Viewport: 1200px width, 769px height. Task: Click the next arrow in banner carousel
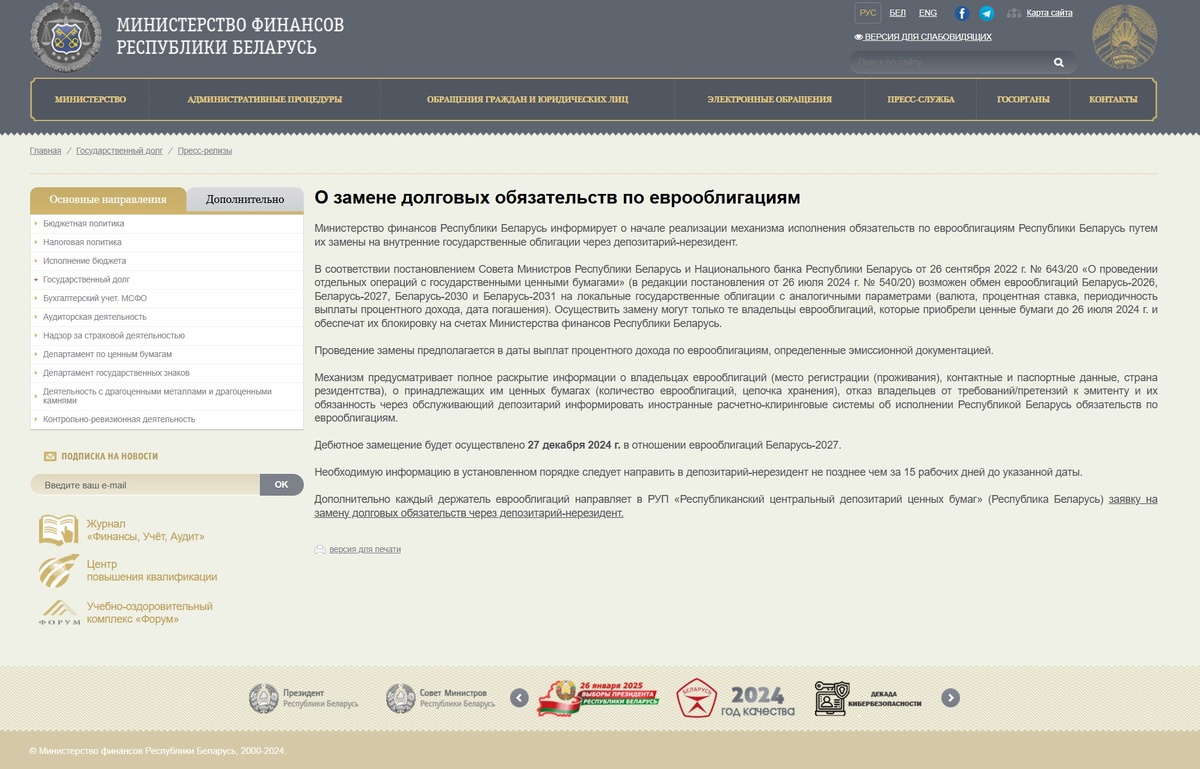tap(951, 698)
